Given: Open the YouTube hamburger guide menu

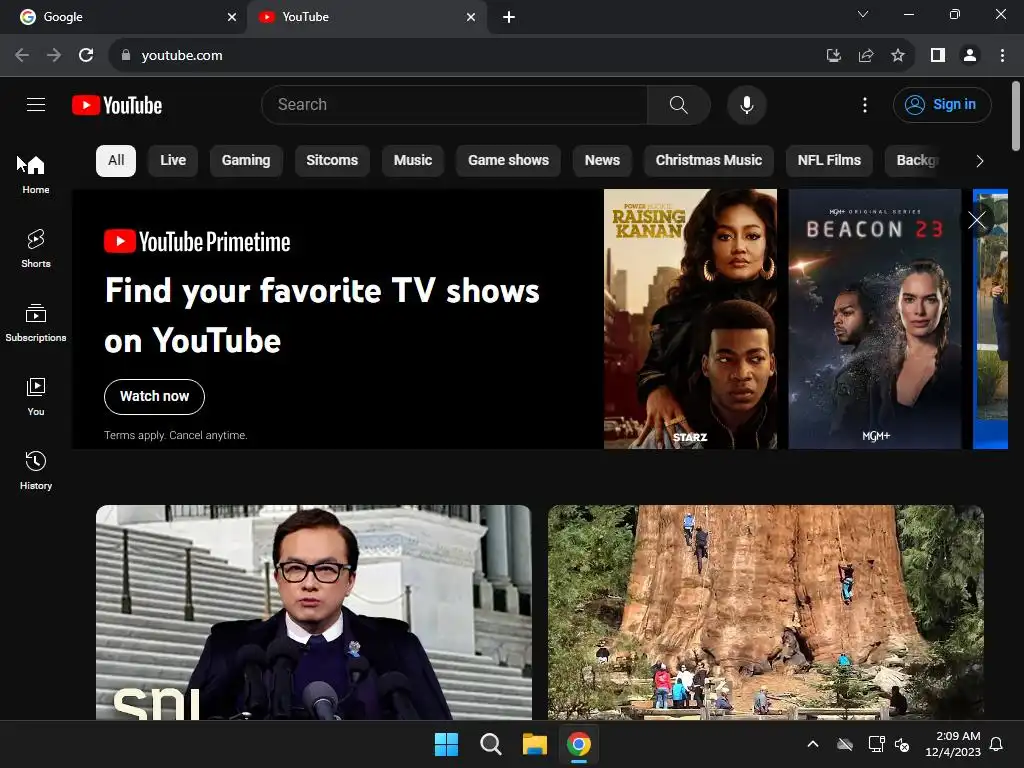Looking at the screenshot, I should tap(36, 104).
